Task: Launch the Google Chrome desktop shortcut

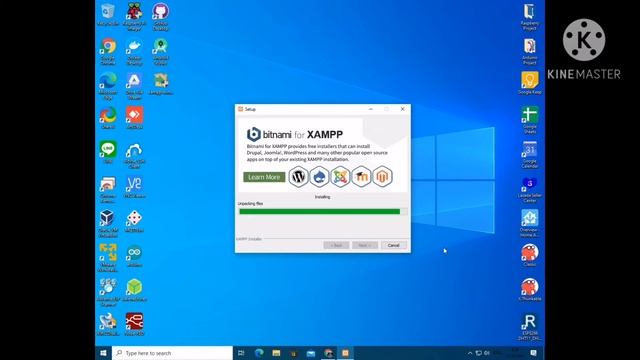Action: pos(108,46)
